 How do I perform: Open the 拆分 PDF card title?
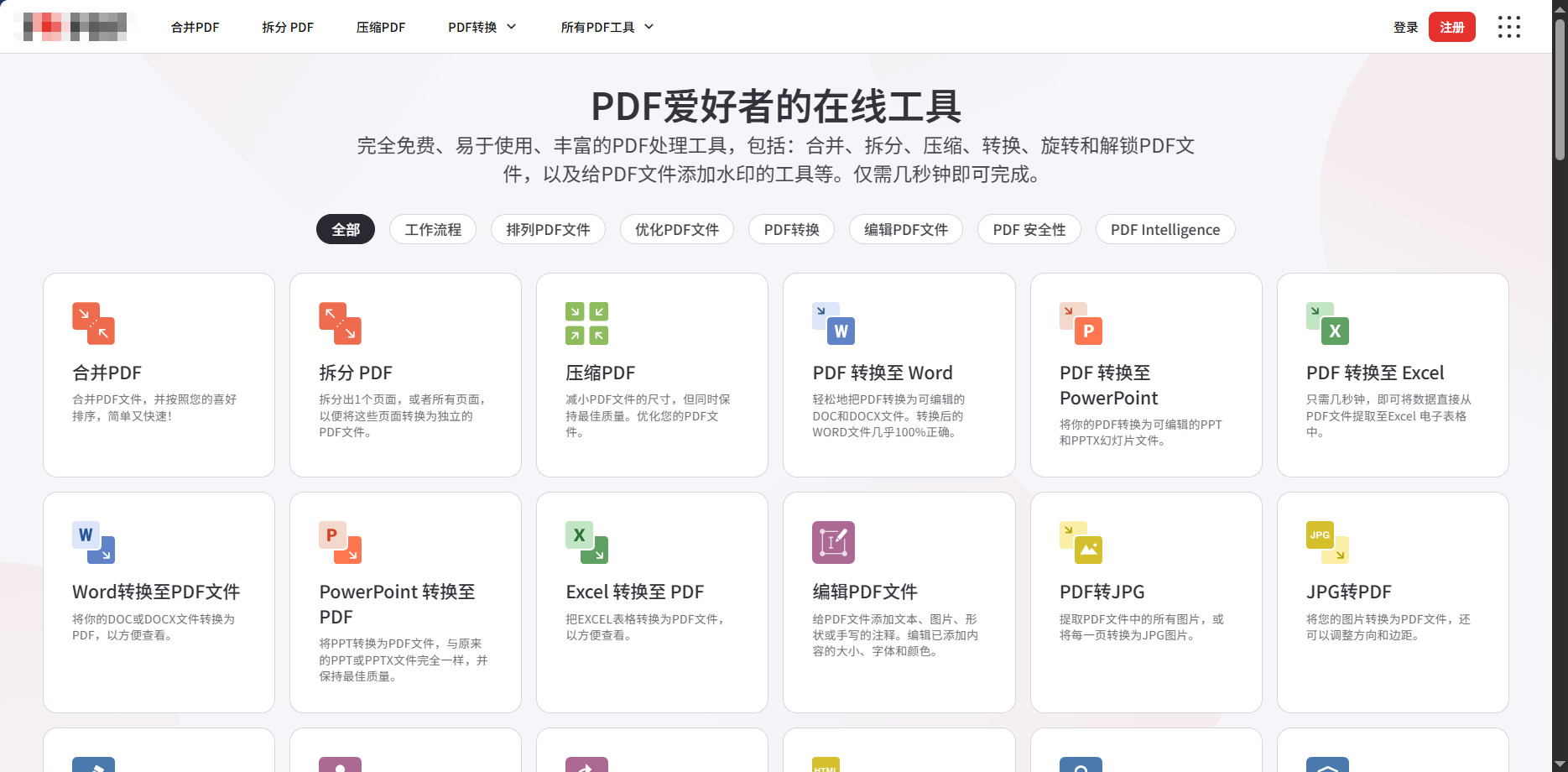(356, 373)
